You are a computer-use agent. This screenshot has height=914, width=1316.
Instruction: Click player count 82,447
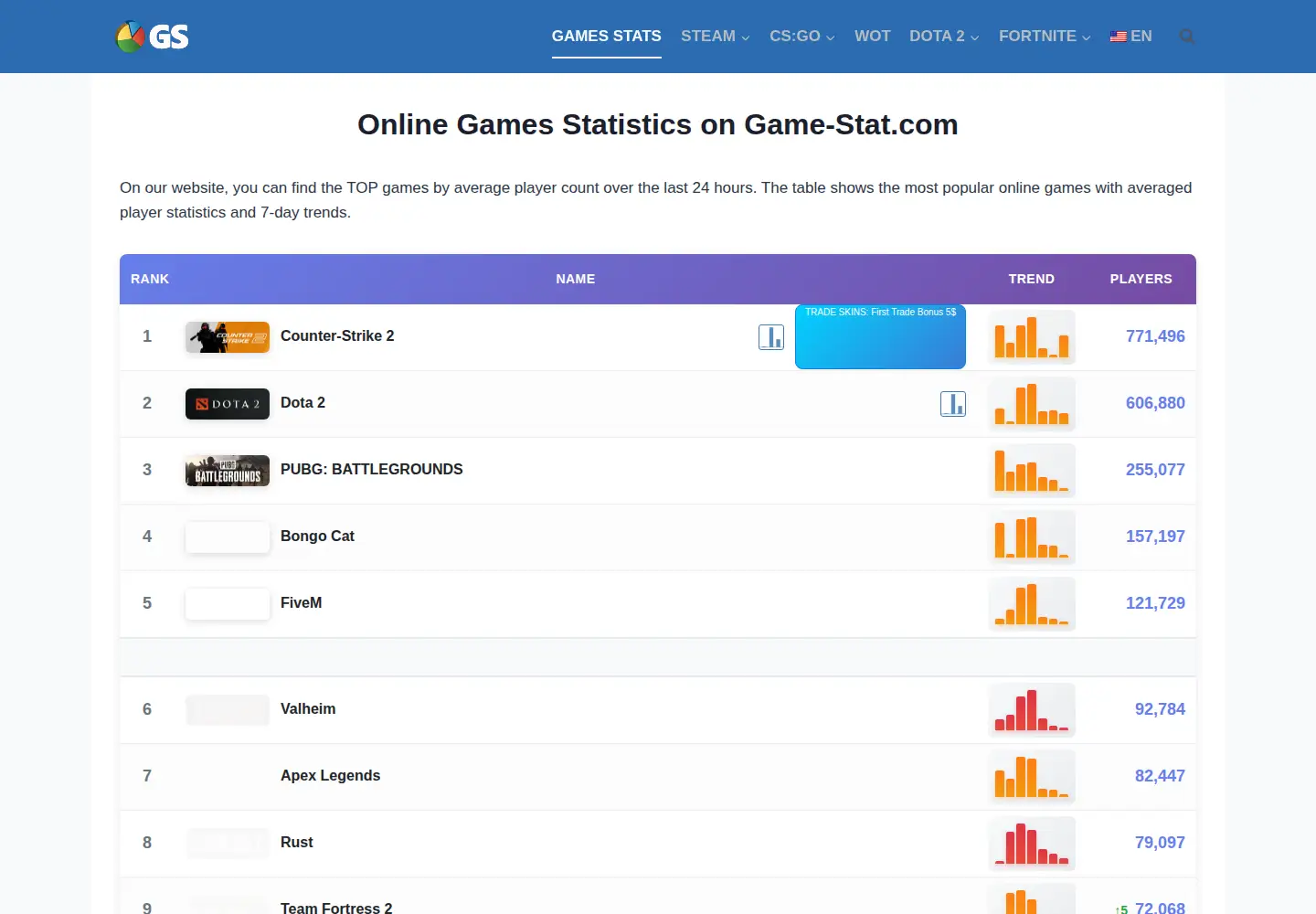[x=1160, y=776]
